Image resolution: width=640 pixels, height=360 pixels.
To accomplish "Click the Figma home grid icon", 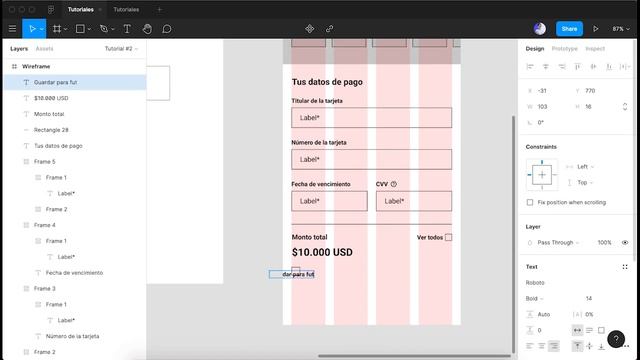I will click(51, 9).
